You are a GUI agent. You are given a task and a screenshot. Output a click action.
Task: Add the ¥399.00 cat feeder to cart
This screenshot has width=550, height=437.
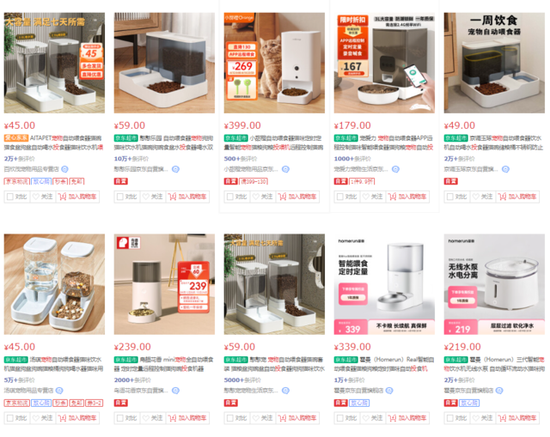pos(297,197)
